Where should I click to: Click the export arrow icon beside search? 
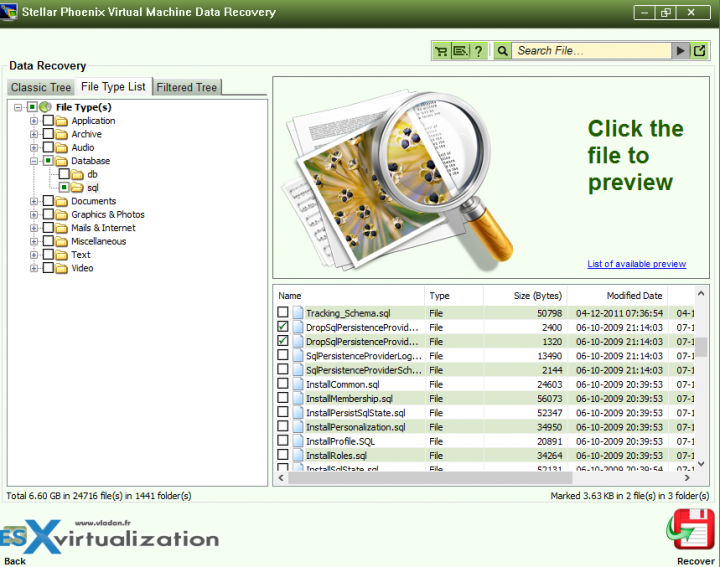pos(699,51)
